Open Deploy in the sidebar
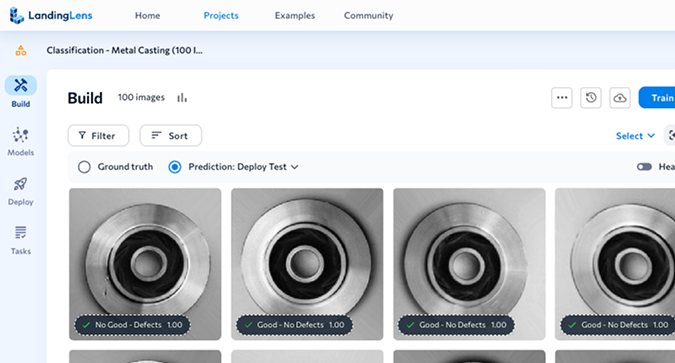Viewport: 675px width, 363px height. pyautogui.click(x=21, y=191)
